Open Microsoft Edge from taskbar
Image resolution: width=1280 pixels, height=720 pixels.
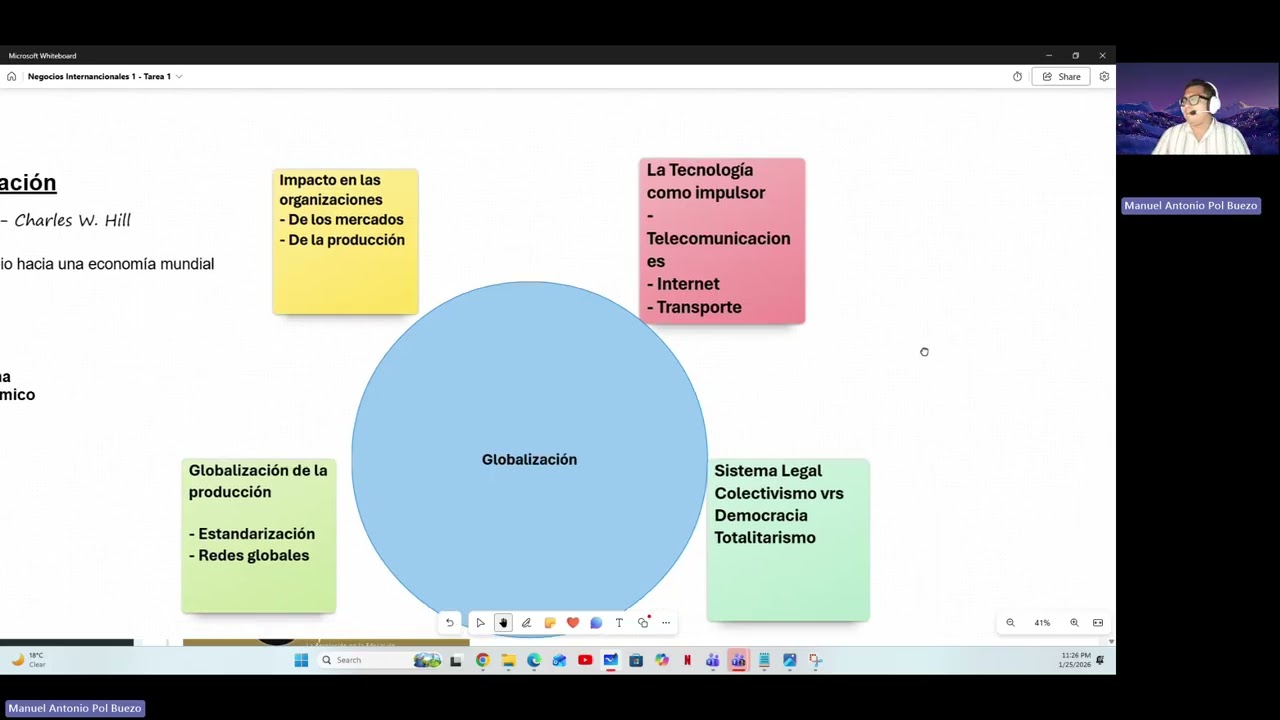click(x=534, y=660)
